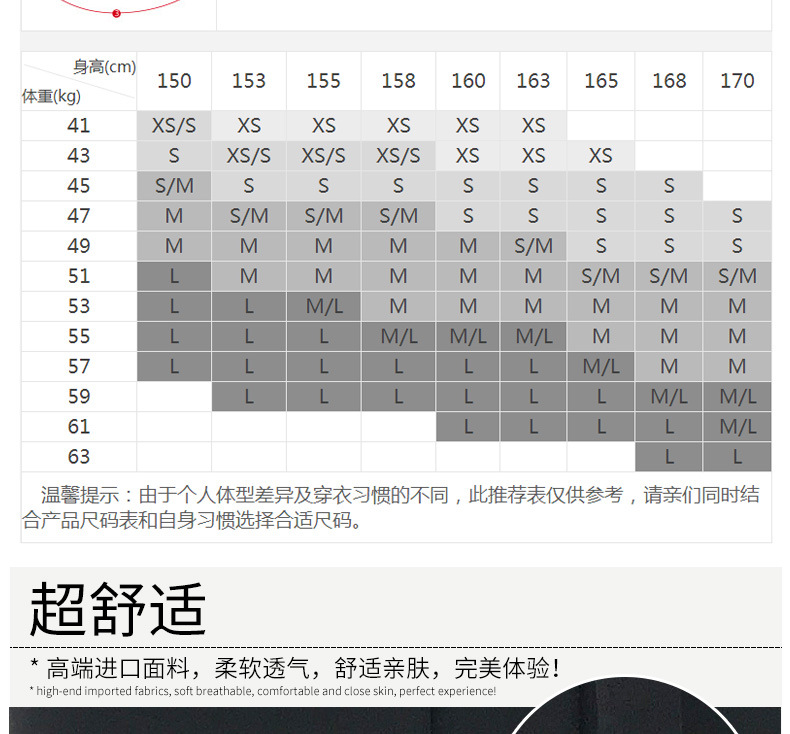Viewport: 790px width, 734px height.
Task: Select the 55 kg weight row label
Action: (79, 336)
